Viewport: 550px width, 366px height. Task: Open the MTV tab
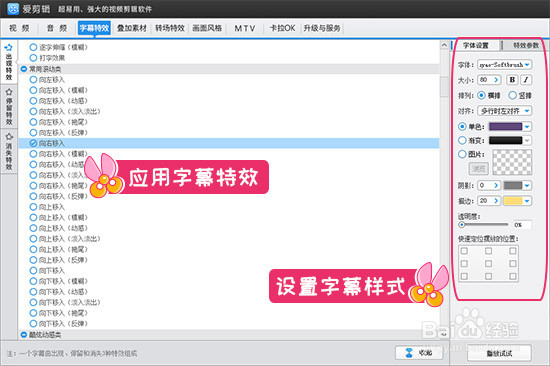tap(245, 28)
